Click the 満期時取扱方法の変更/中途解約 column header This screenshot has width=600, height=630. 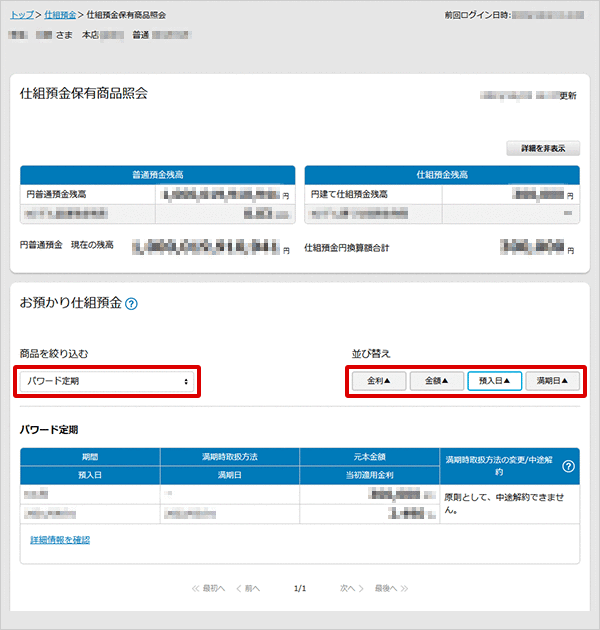498,466
